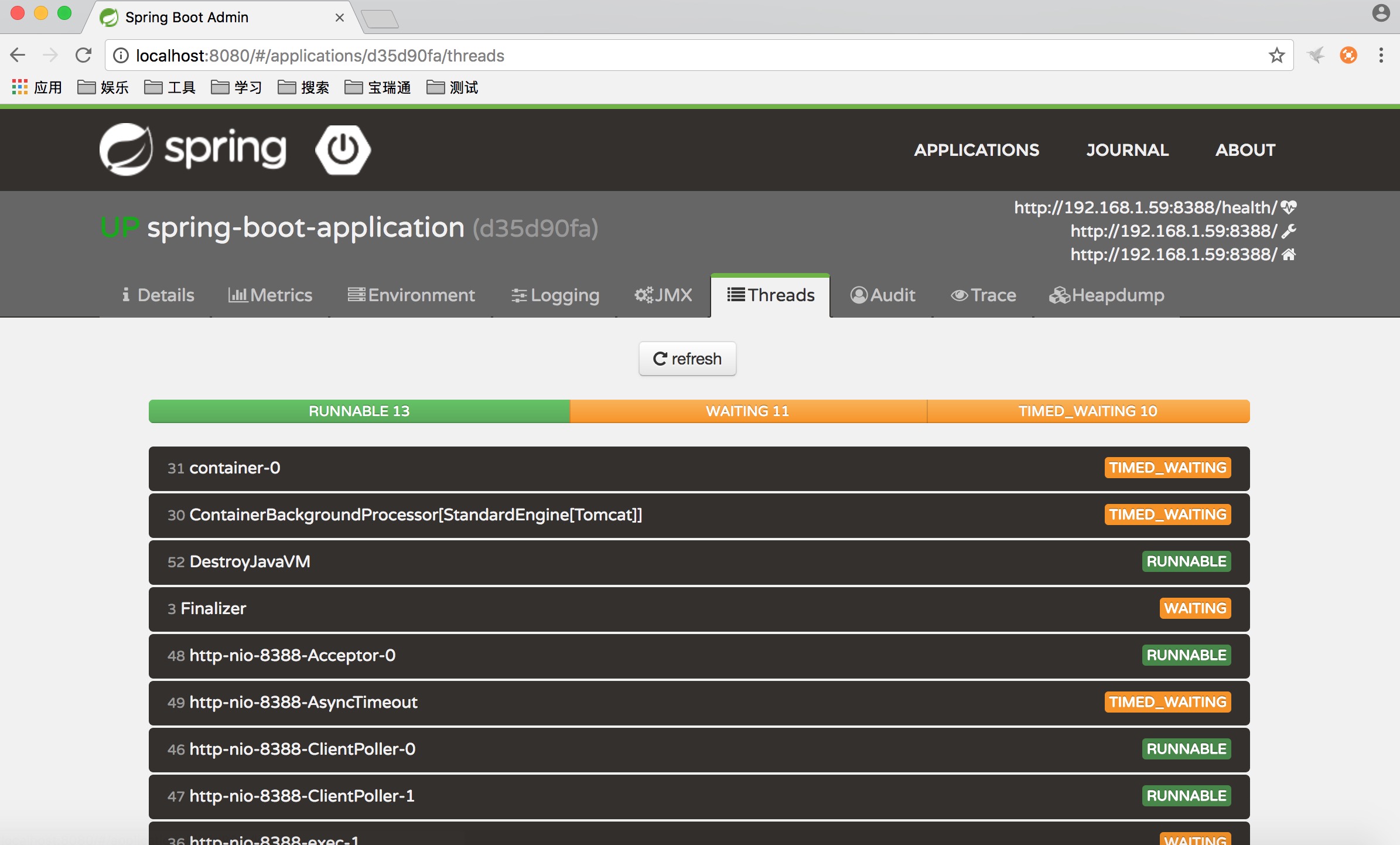The height and width of the screenshot is (845, 1400).
Task: Open the 192.168.1.59:8388/health link
Action: pos(1145,207)
